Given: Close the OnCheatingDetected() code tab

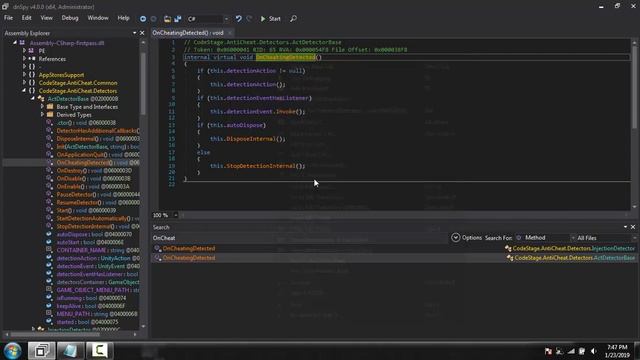Looking at the screenshot, I should click(x=230, y=33).
